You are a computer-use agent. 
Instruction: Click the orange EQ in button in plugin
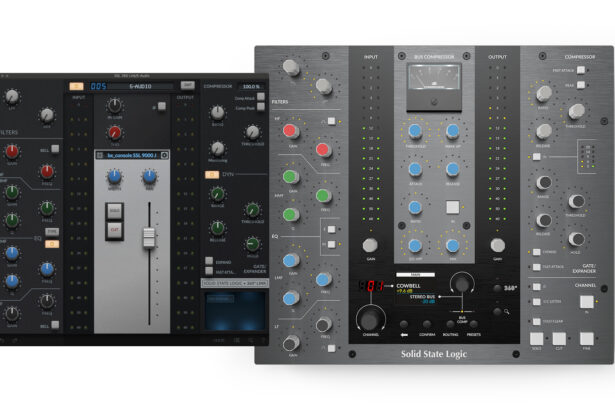52,244
